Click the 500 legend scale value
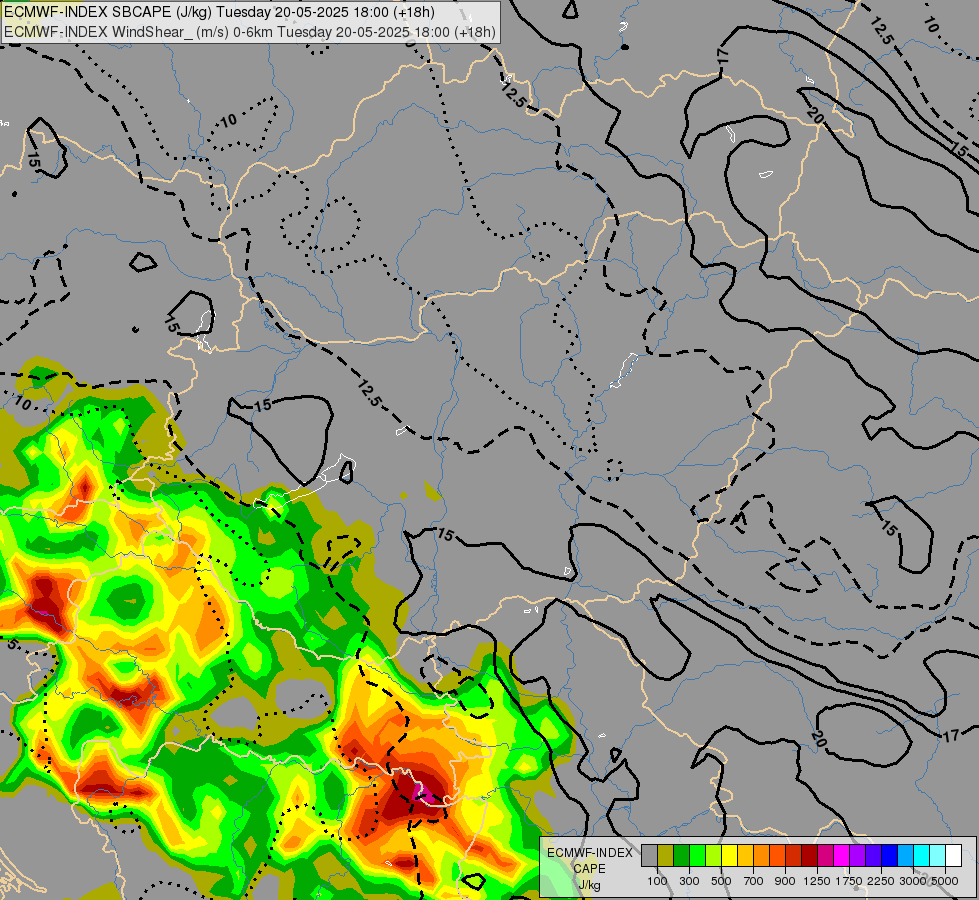The width and height of the screenshot is (979, 900). tap(721, 881)
